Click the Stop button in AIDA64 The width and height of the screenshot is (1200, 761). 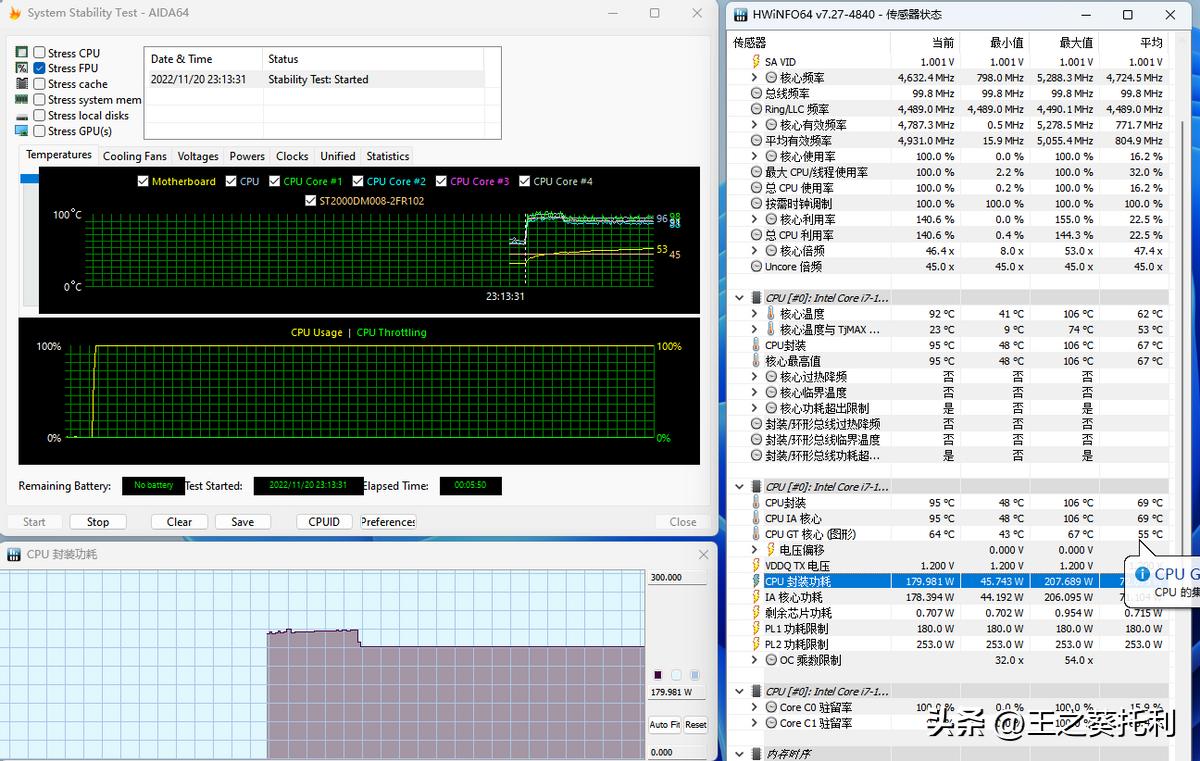[97, 521]
